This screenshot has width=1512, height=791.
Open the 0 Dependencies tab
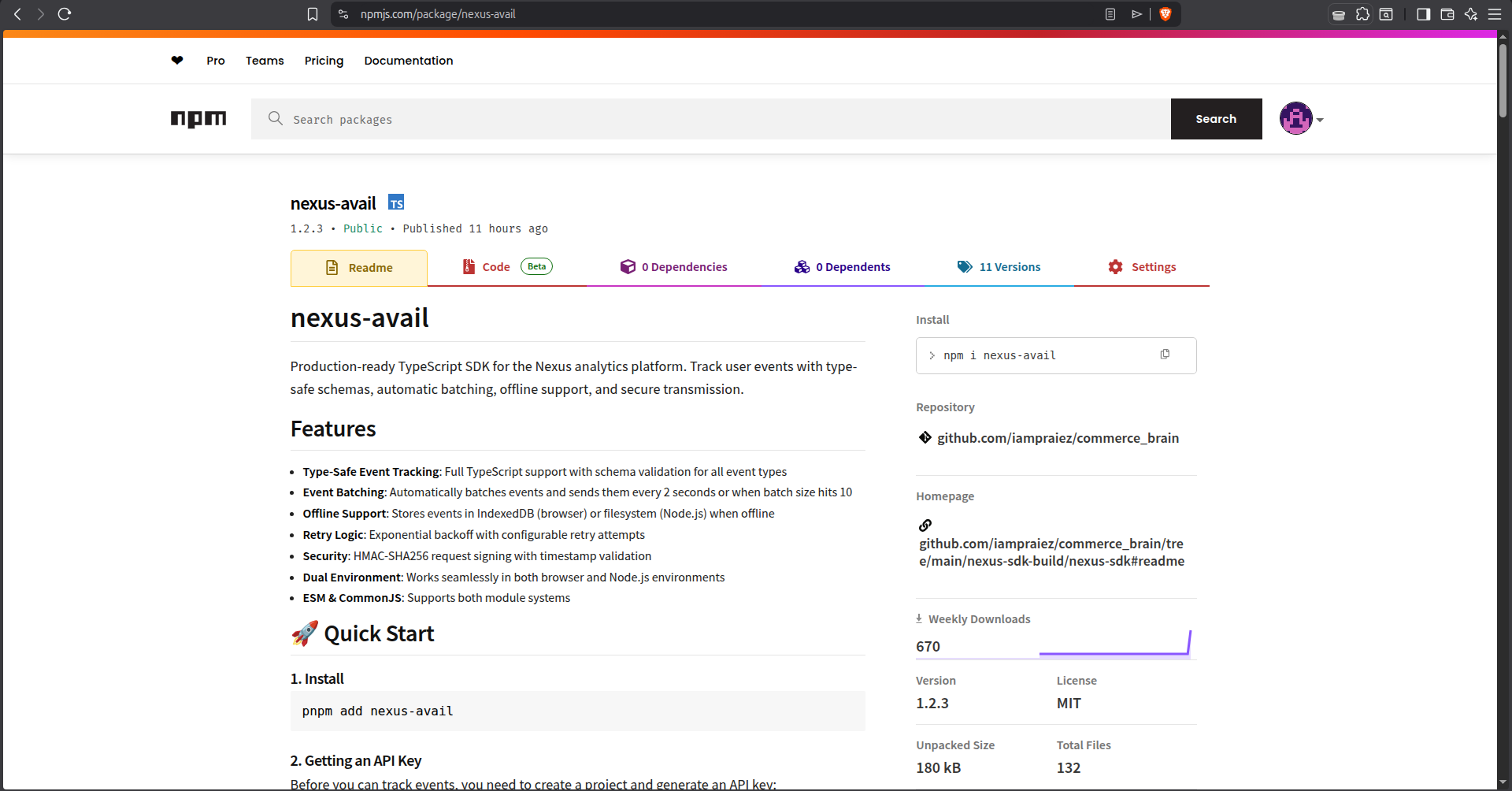673,267
